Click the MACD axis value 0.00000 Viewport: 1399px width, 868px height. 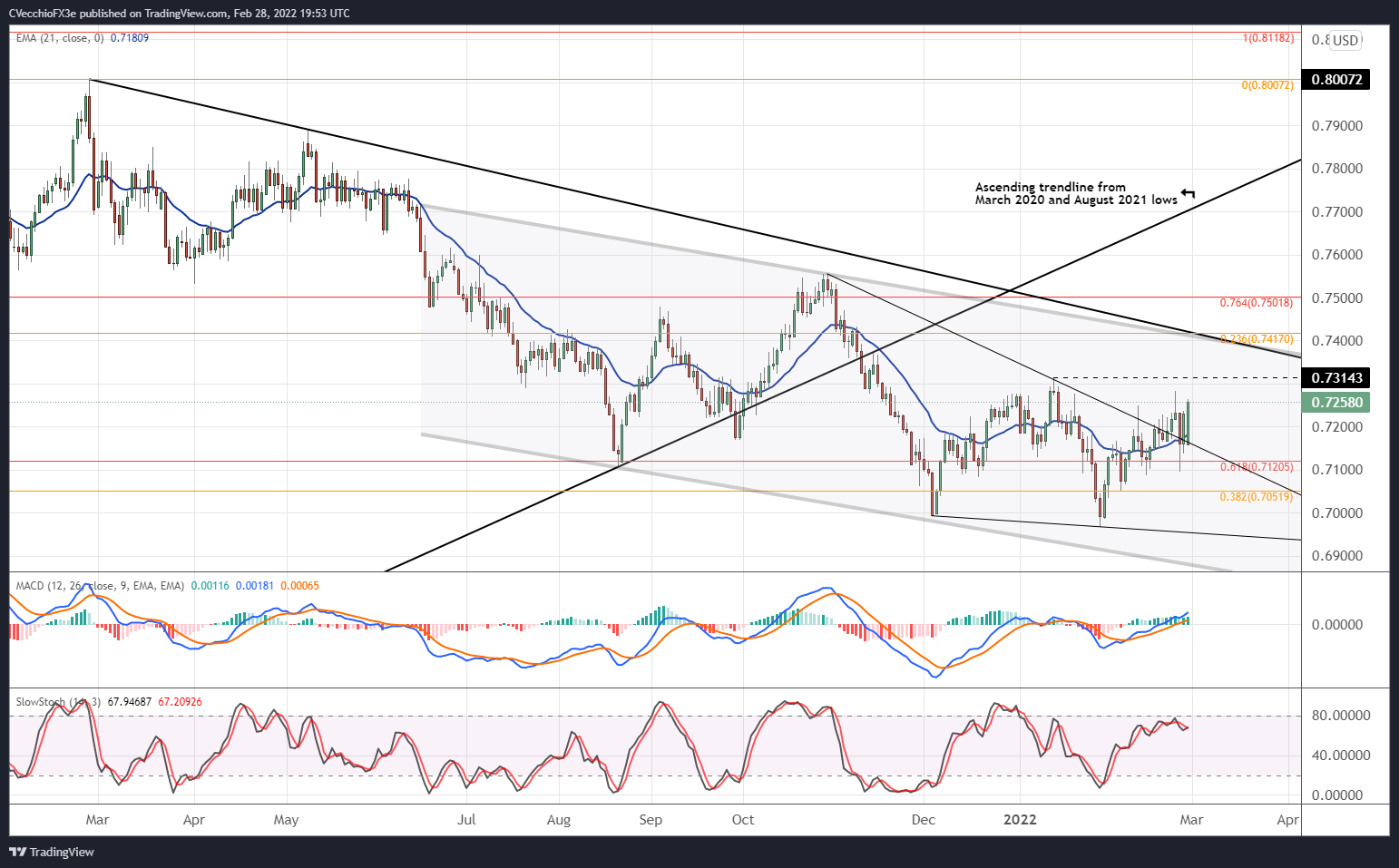point(1337,625)
